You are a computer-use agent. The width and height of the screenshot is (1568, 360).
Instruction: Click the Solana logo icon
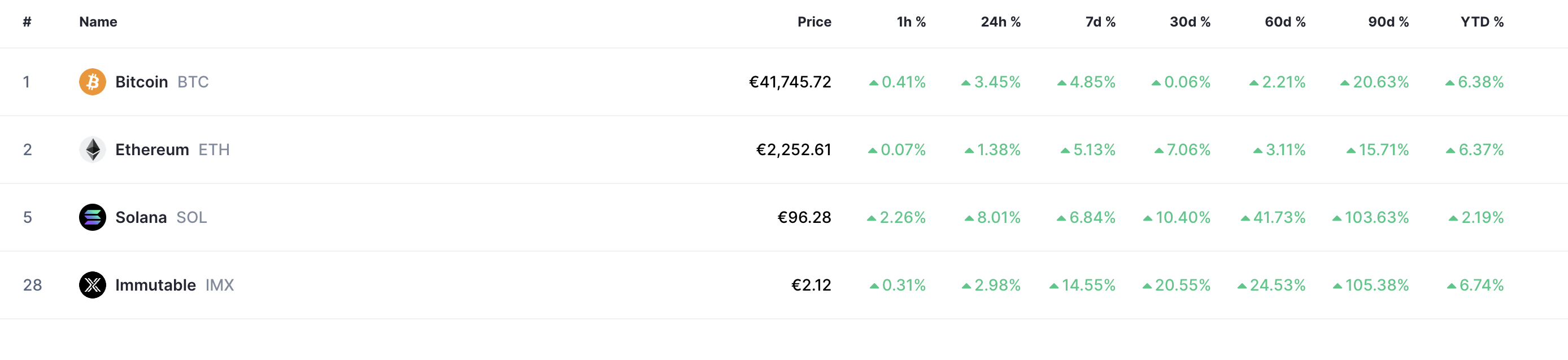(x=93, y=217)
